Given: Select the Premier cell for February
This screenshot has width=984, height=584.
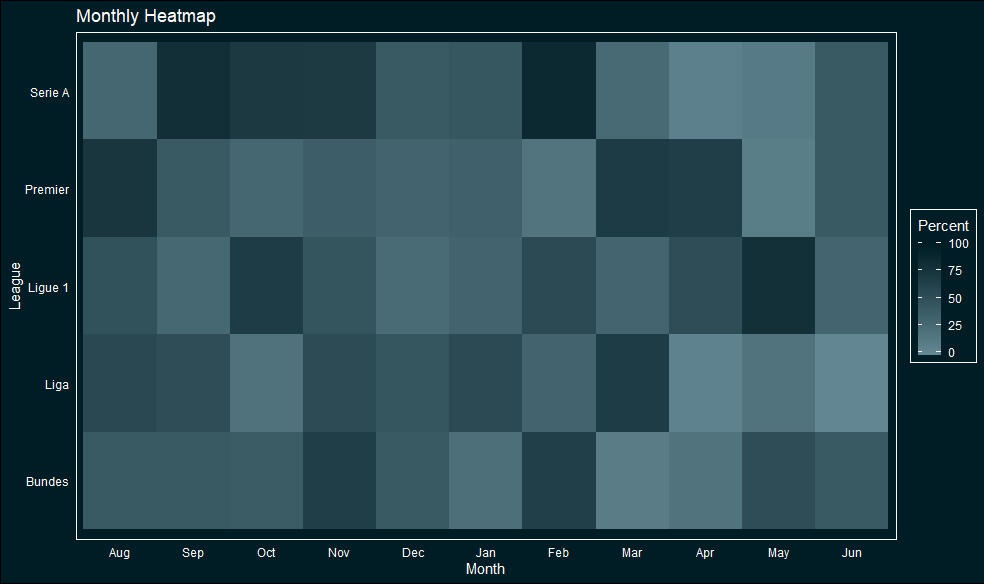Looking at the screenshot, I should tap(558, 188).
